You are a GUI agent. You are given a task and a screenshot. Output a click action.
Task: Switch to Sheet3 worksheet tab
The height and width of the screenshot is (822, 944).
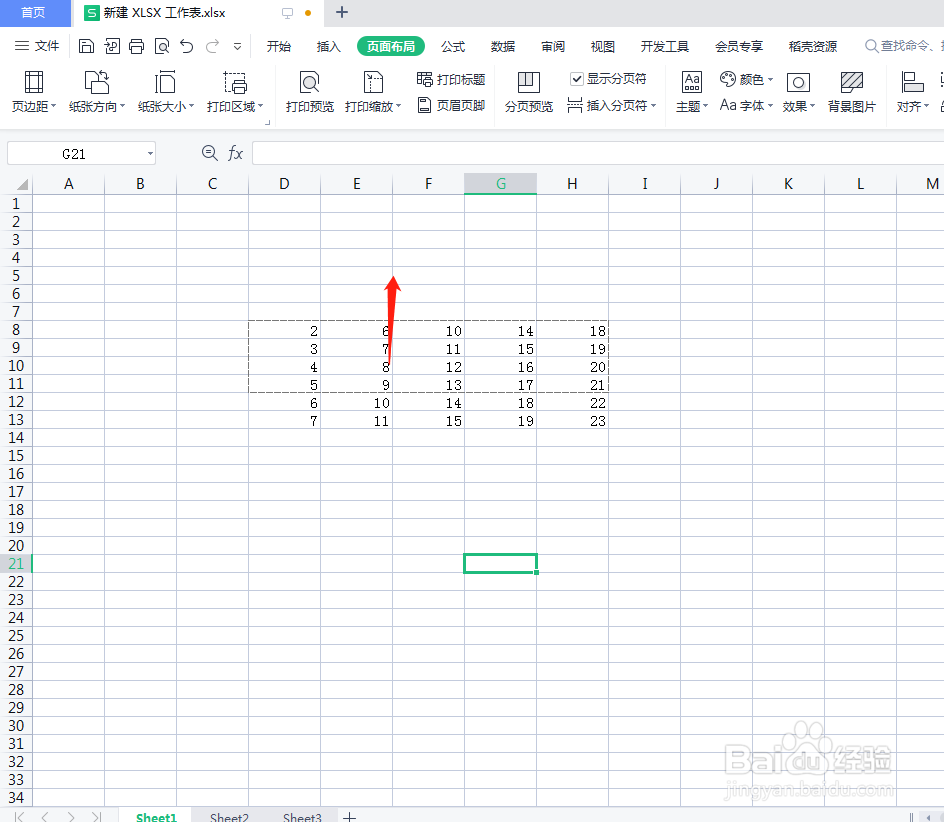click(x=302, y=817)
